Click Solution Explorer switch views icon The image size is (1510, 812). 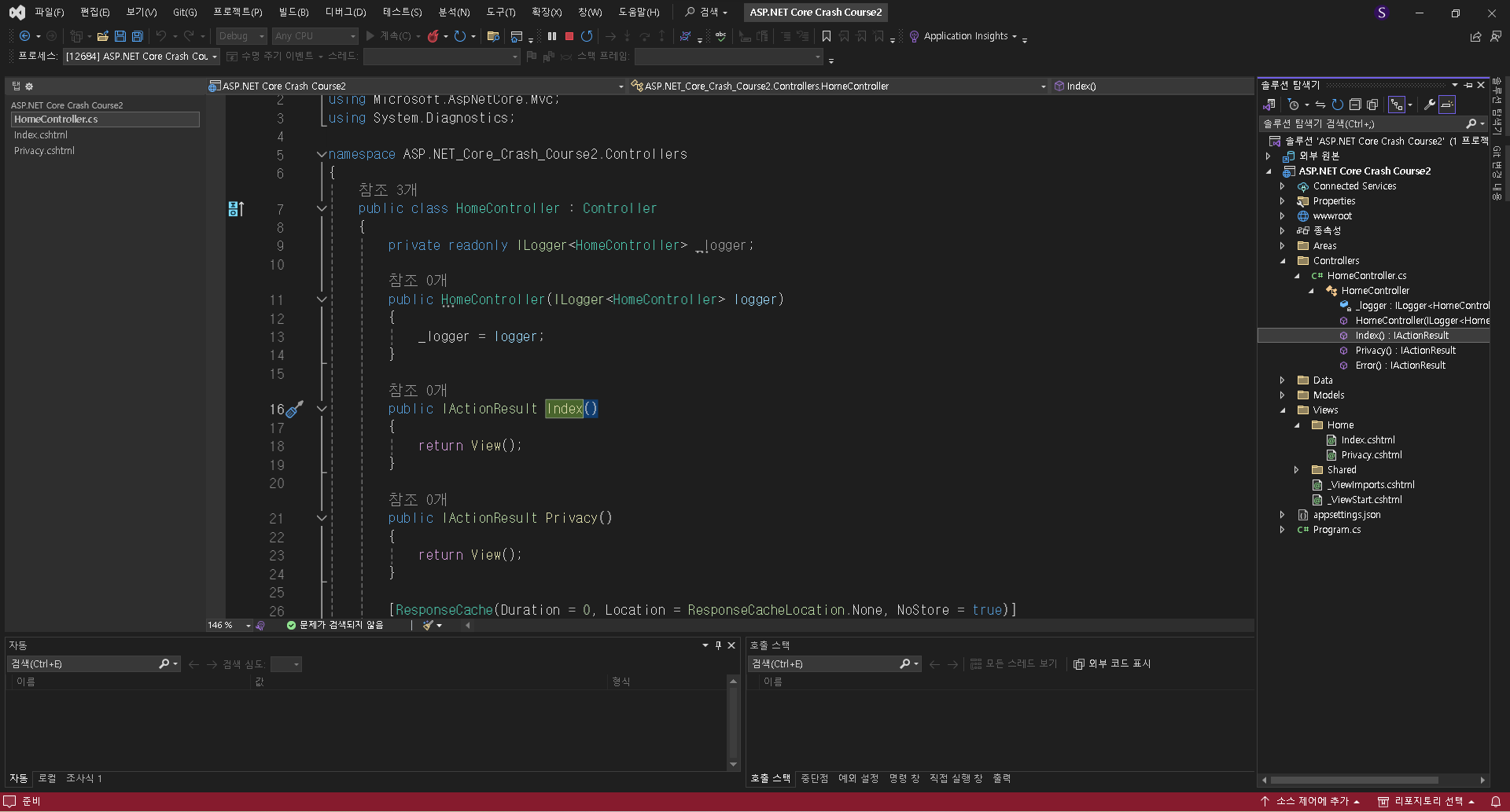coord(1269,105)
